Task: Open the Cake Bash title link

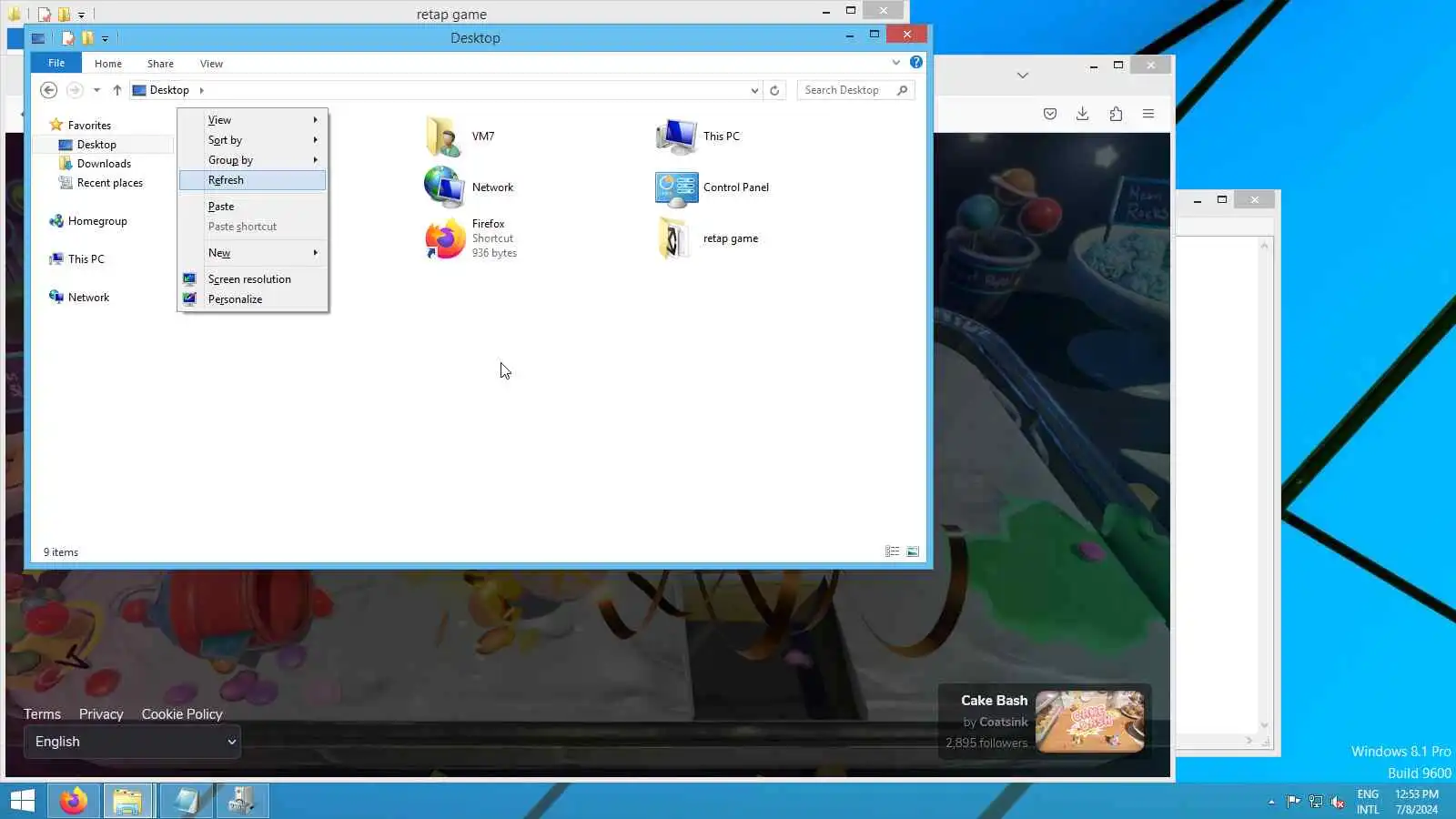Action: pyautogui.click(x=995, y=701)
